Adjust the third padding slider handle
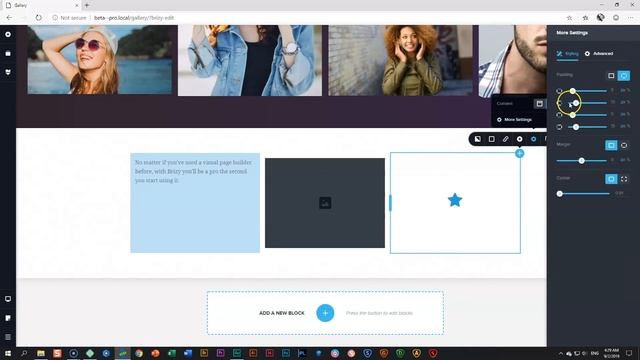 pyautogui.click(x=573, y=115)
